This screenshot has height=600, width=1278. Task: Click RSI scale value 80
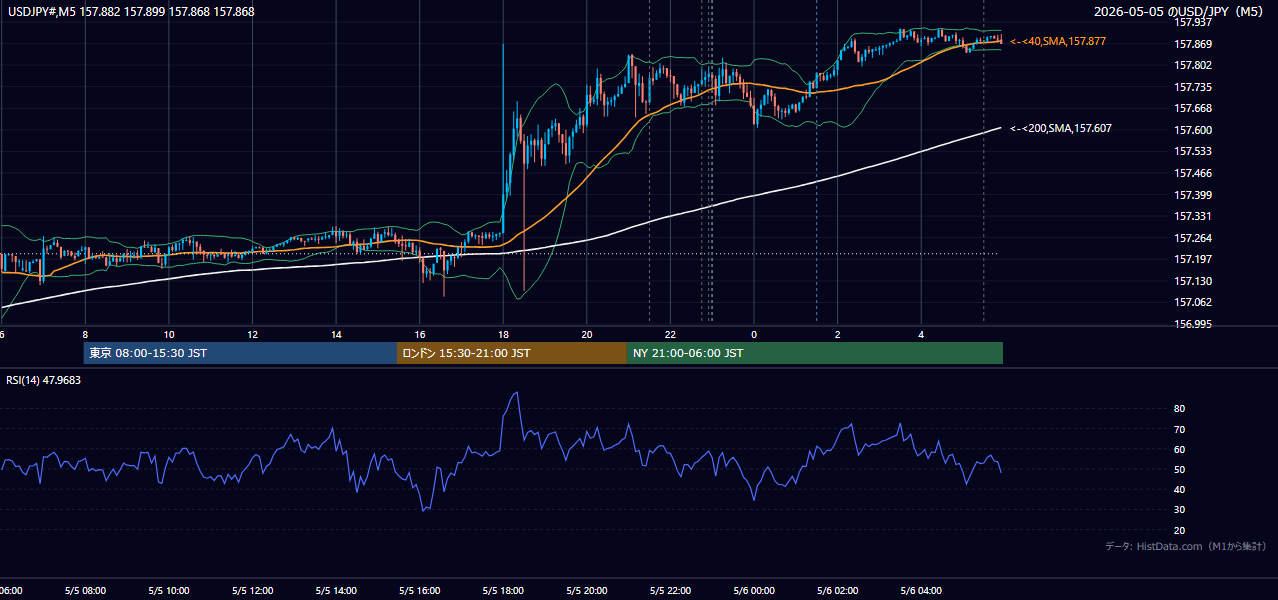pyautogui.click(x=1180, y=409)
